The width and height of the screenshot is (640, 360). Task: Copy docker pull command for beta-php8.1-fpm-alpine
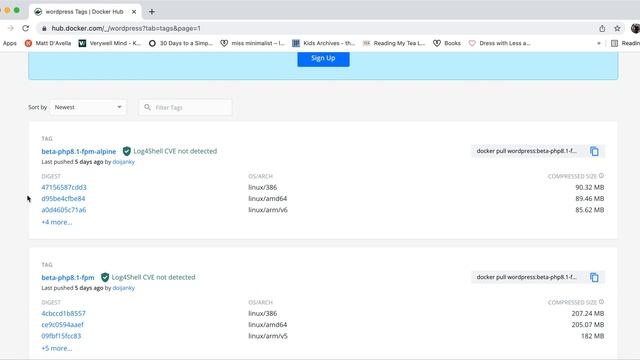[594, 151]
